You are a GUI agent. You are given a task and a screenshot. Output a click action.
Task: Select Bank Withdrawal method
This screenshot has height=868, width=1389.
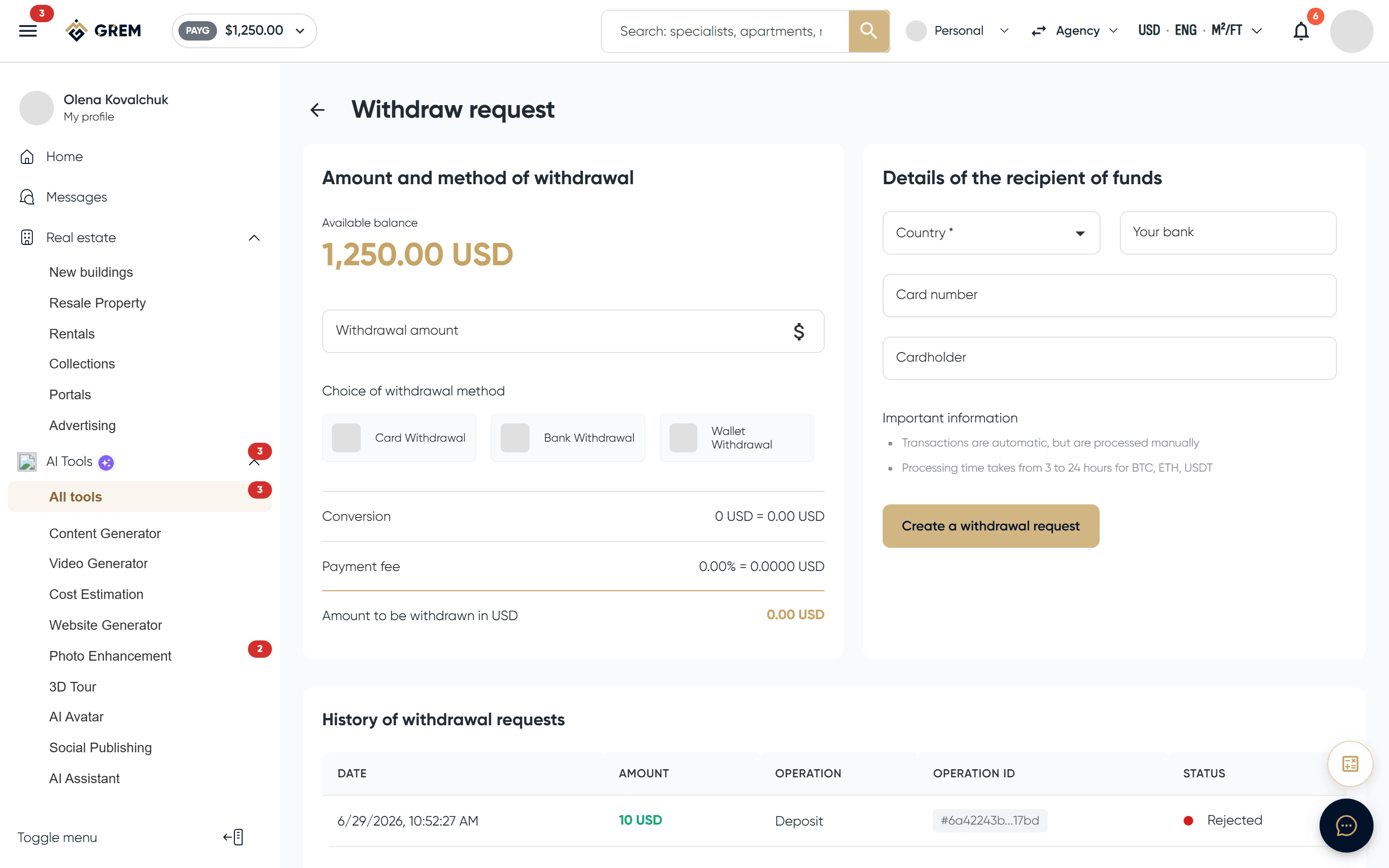pyautogui.click(x=568, y=438)
